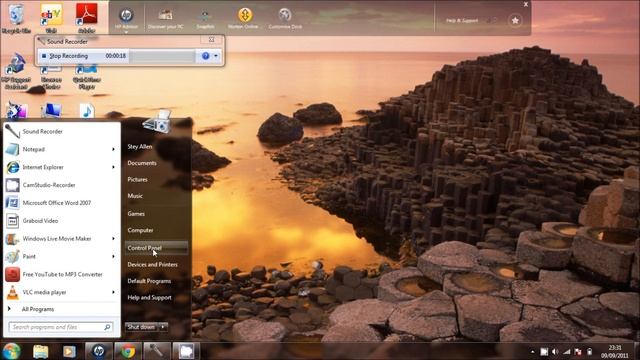Image resolution: width=640 pixels, height=360 pixels.
Task: Open Pictures from Start menu
Action: (137, 180)
